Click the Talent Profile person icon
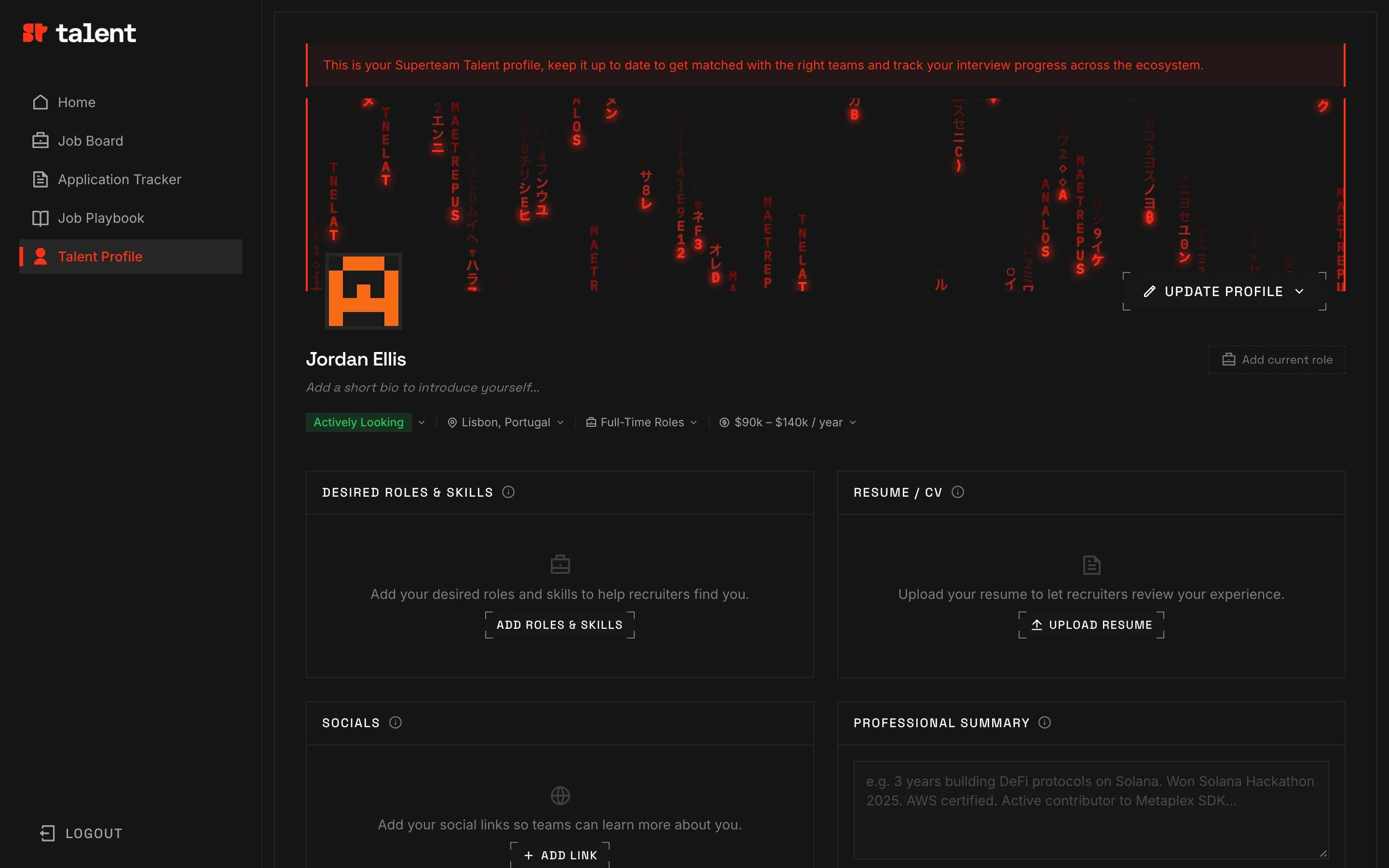The image size is (1389, 868). click(40, 257)
